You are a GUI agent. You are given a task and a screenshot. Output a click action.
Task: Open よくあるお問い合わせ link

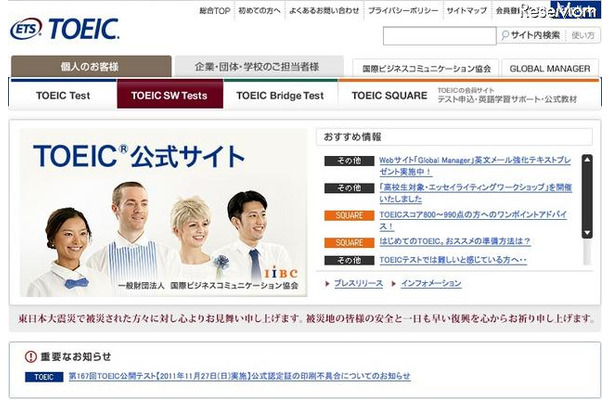click(x=324, y=11)
